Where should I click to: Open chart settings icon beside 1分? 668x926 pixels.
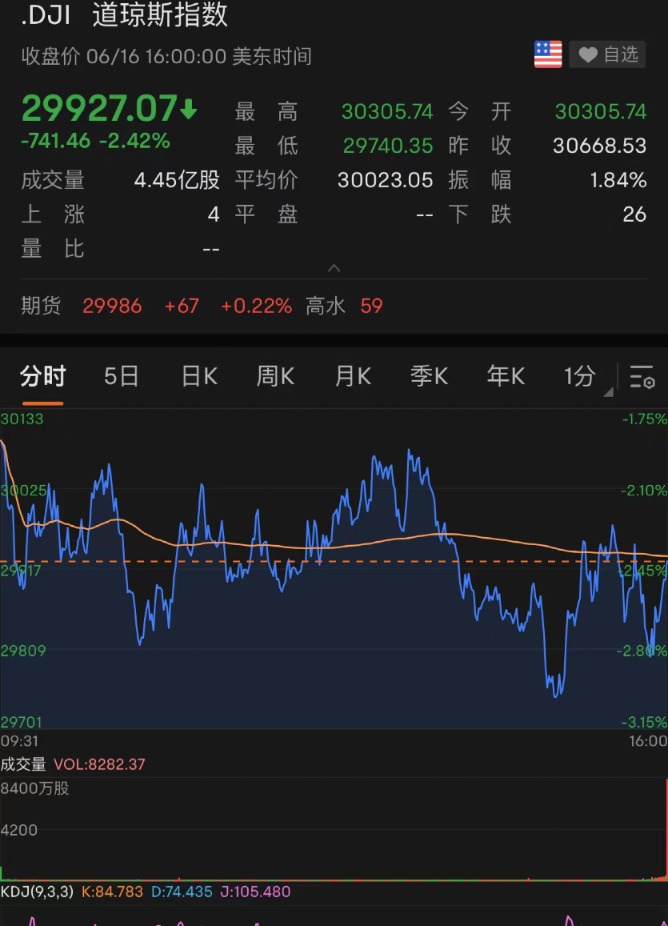point(642,377)
